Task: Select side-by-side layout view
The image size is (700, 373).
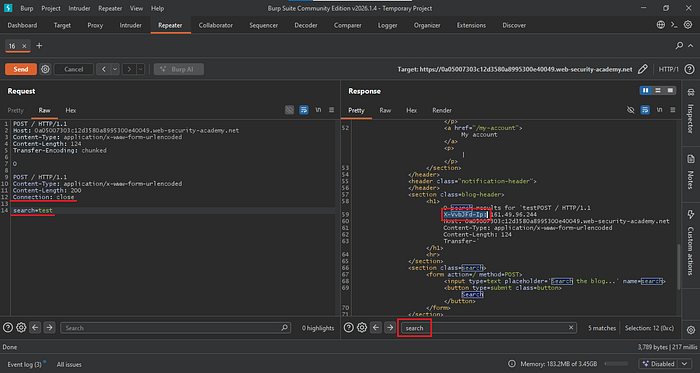Action: (x=645, y=91)
